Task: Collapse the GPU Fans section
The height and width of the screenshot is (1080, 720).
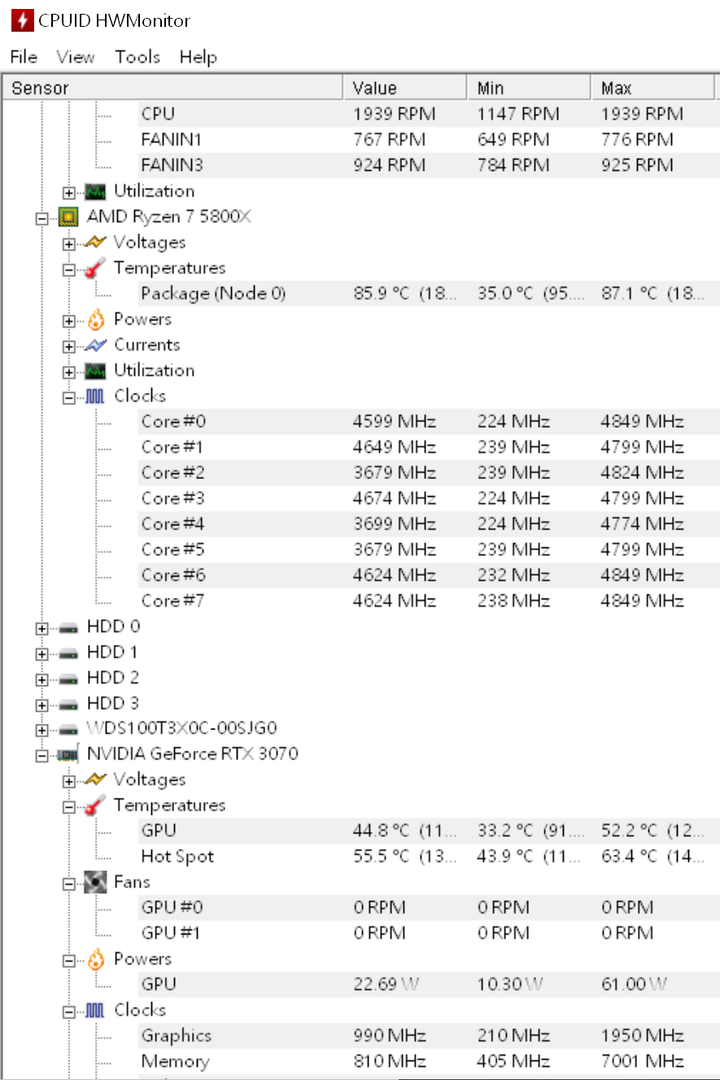Action: coord(69,884)
